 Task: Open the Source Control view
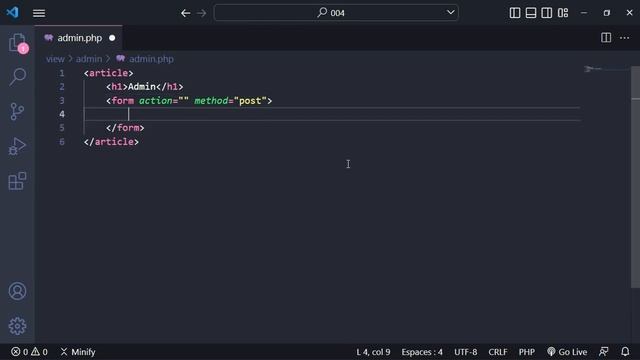(x=17, y=111)
